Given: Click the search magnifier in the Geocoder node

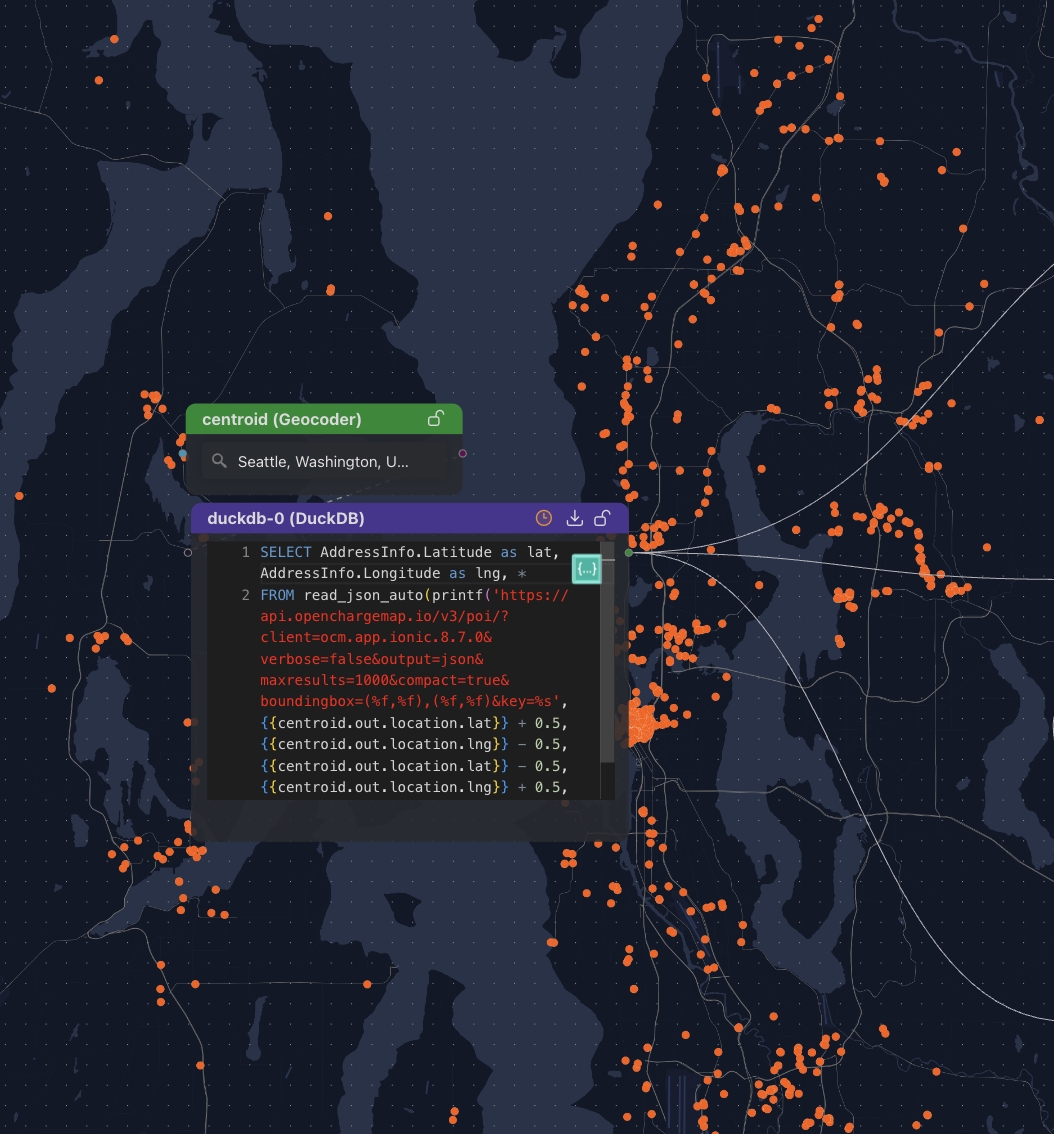Looking at the screenshot, I should 219,461.
